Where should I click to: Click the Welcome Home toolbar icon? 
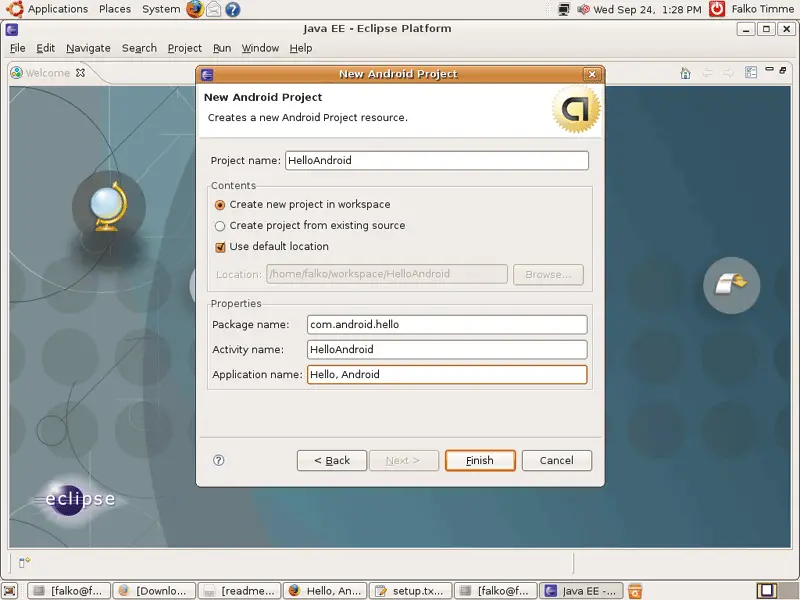(685, 73)
